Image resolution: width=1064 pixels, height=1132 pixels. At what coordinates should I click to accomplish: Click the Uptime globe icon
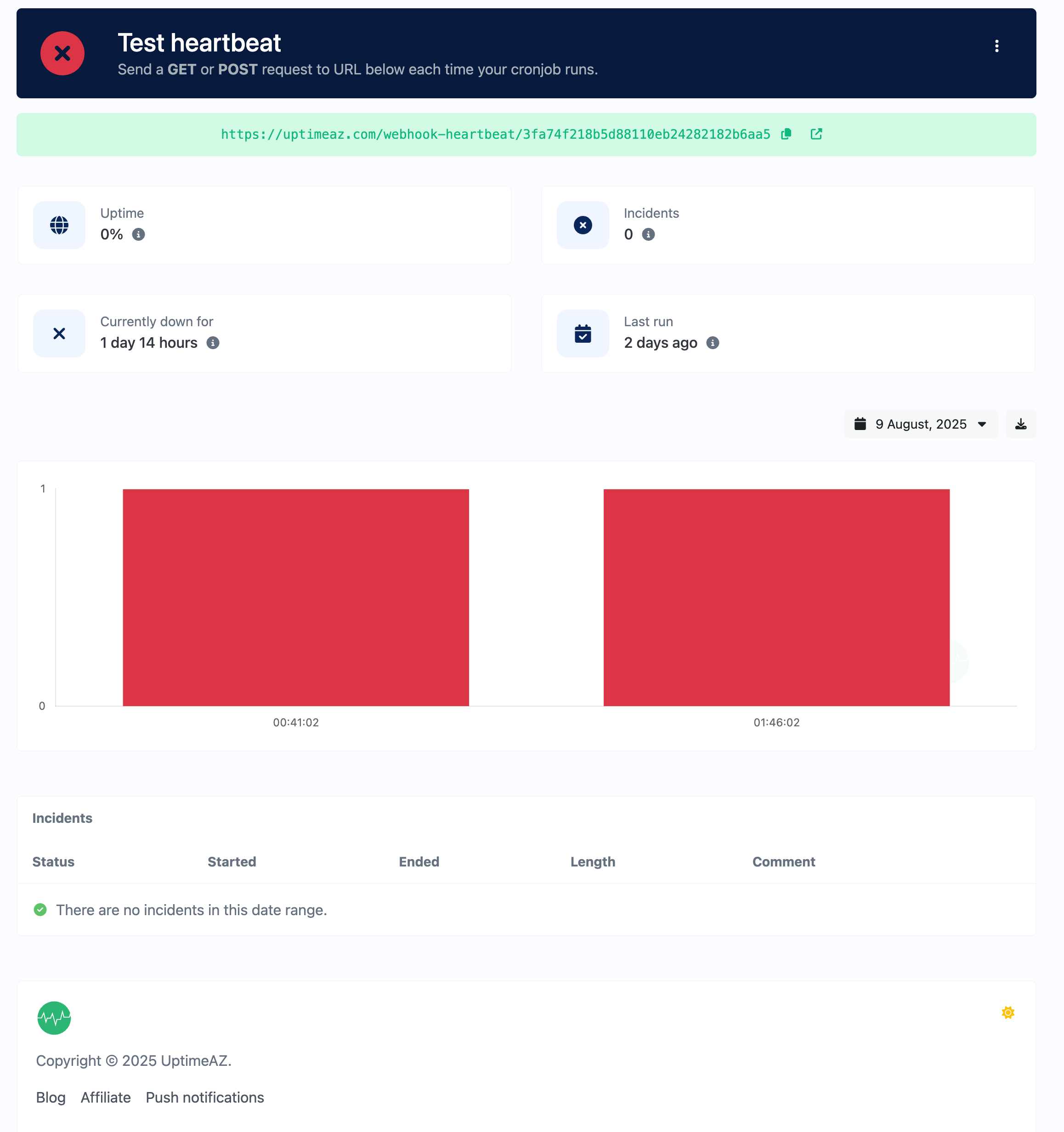59,226
